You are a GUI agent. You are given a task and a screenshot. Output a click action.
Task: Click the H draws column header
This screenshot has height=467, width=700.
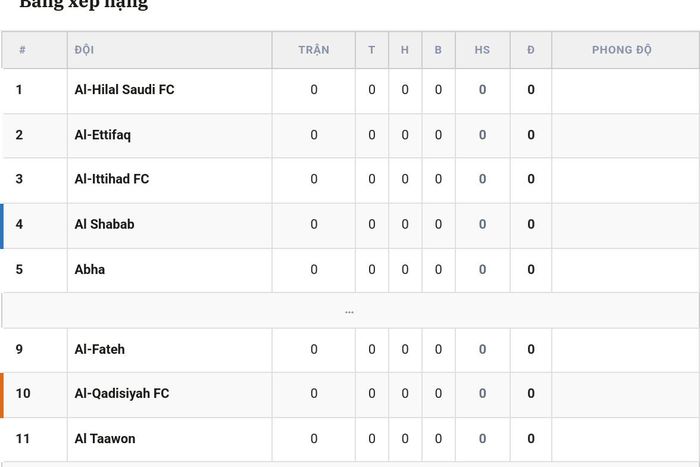point(405,50)
